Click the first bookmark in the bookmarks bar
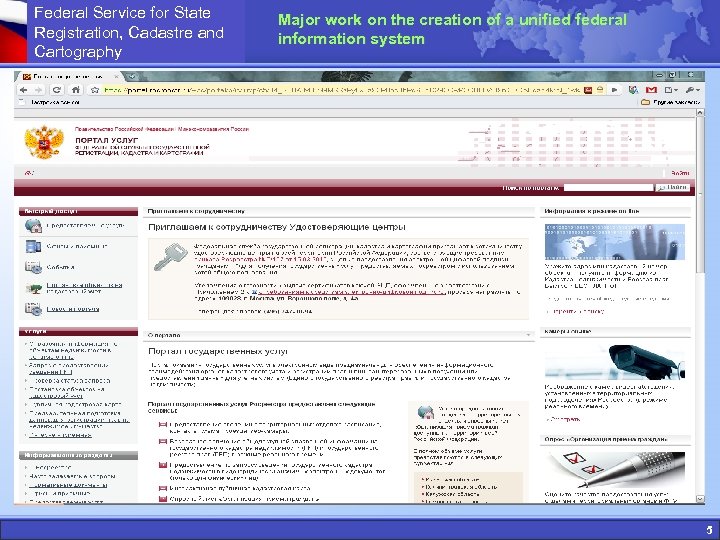This screenshot has height=540, width=720. [x=50, y=102]
